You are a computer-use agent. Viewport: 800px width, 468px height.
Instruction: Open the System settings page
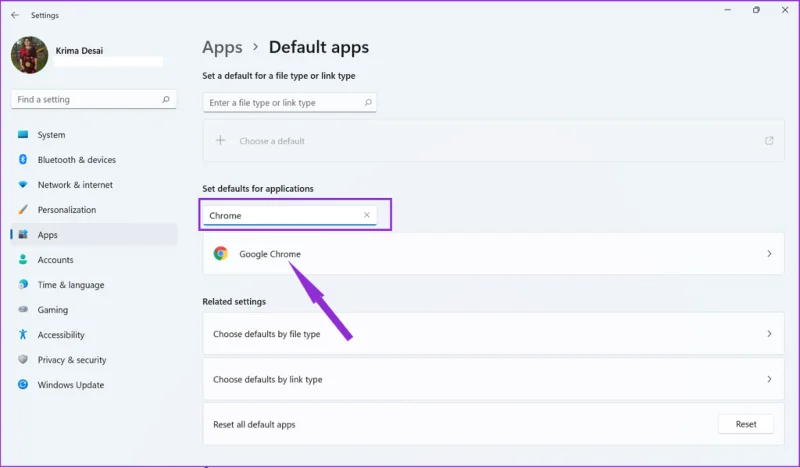(x=94, y=135)
